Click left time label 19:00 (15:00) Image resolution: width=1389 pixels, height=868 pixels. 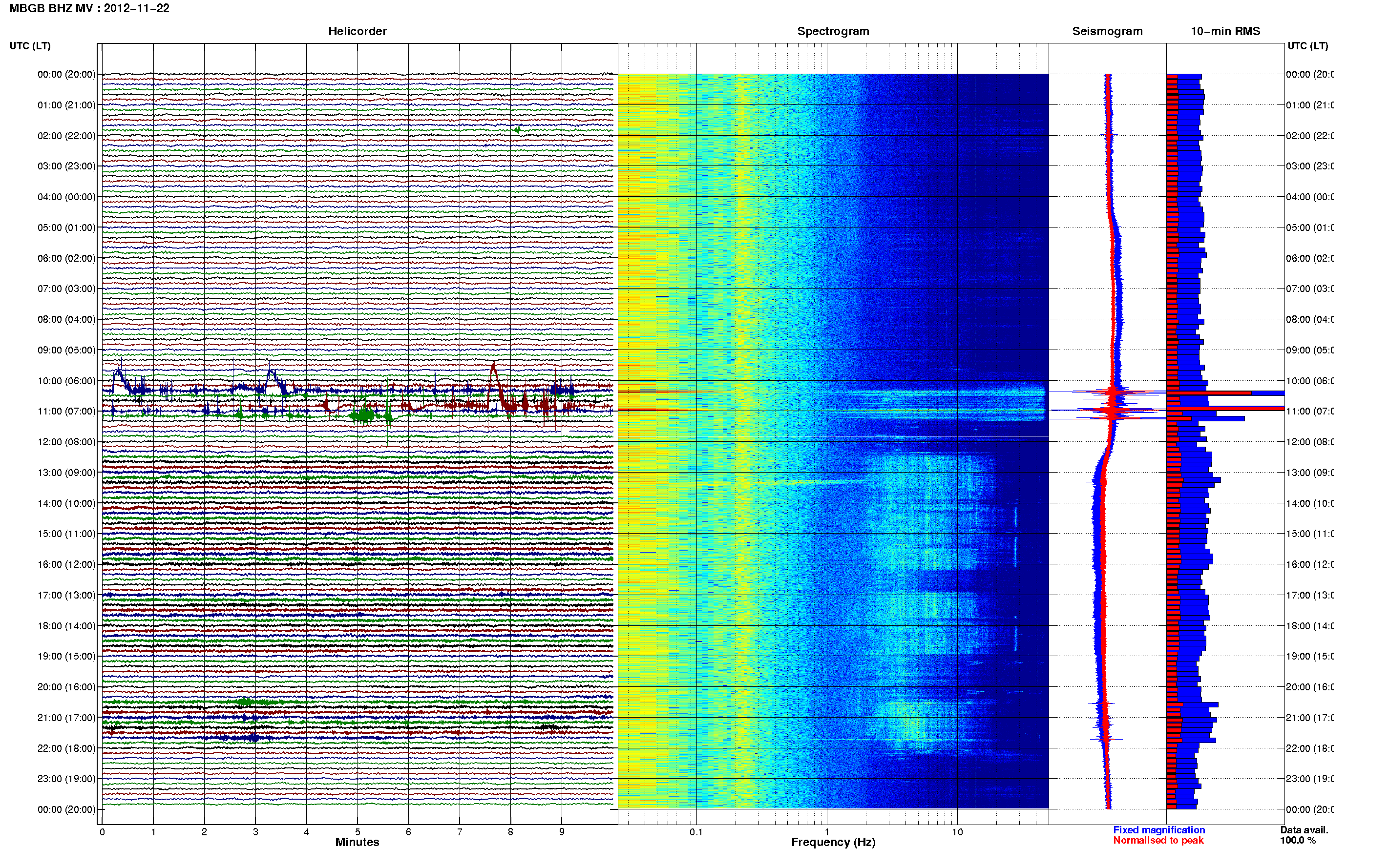66,656
